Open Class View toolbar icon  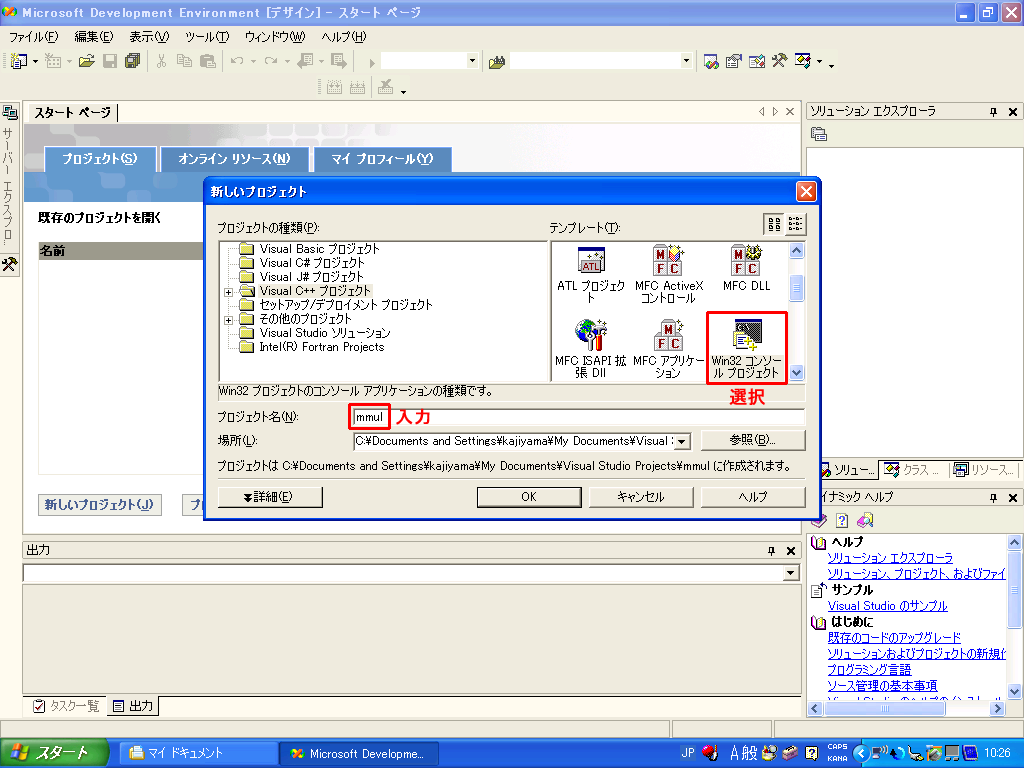pos(803,61)
